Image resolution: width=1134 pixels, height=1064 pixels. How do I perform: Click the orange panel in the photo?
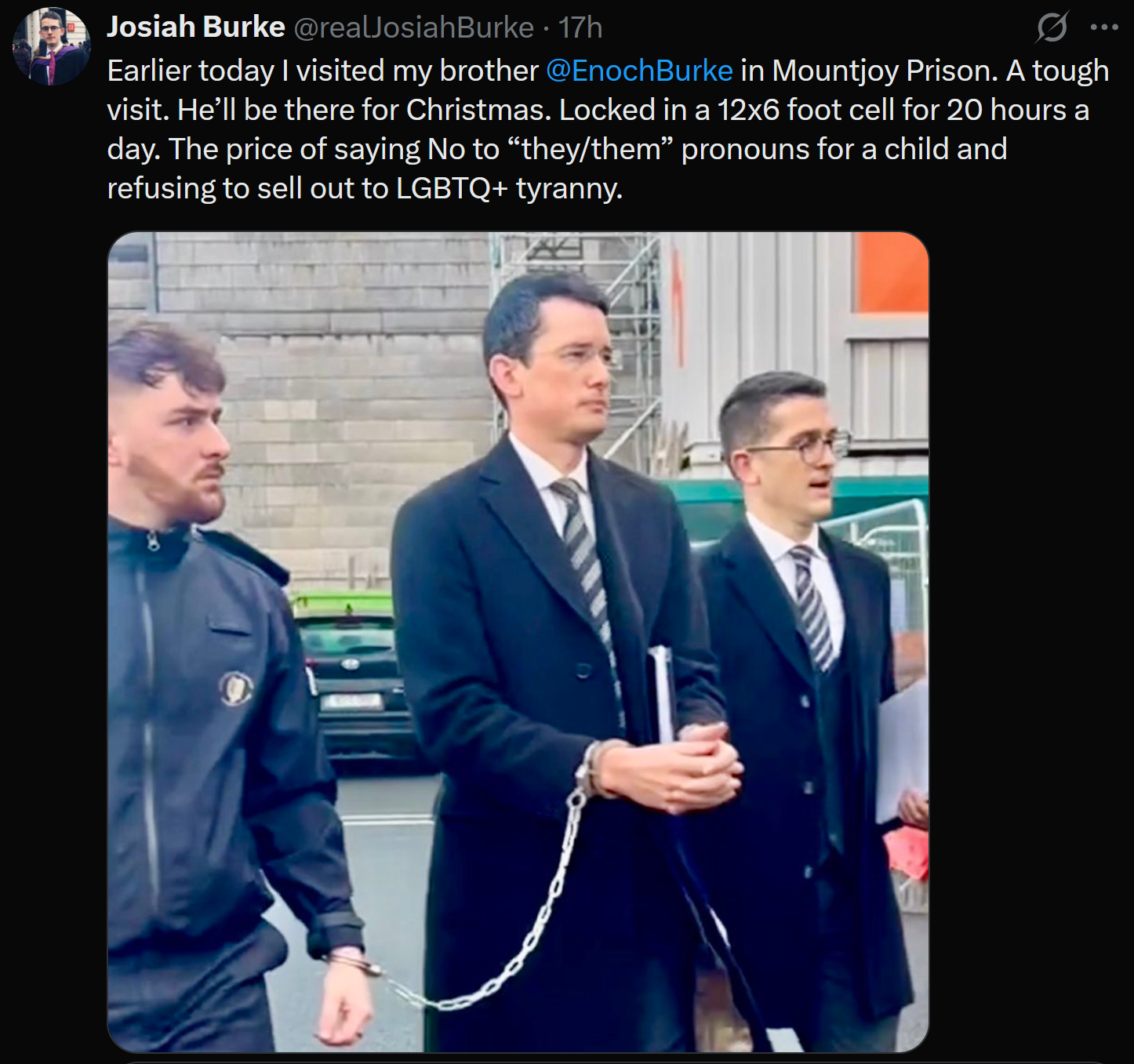[892, 272]
